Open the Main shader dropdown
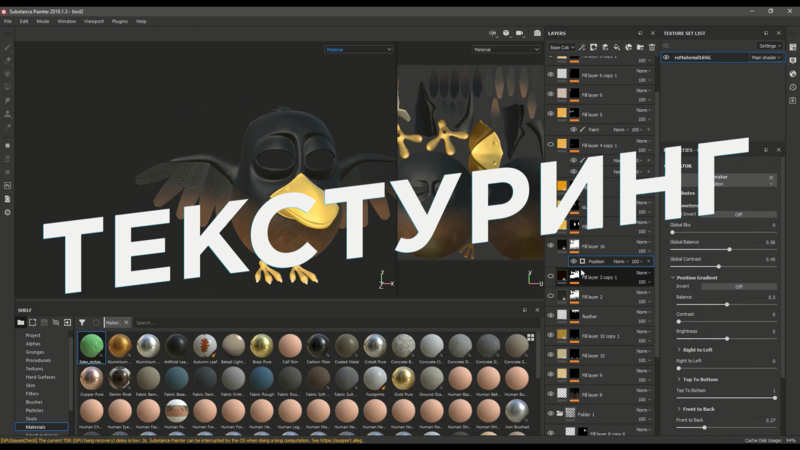Viewport: 800px width, 450px height. [766, 58]
